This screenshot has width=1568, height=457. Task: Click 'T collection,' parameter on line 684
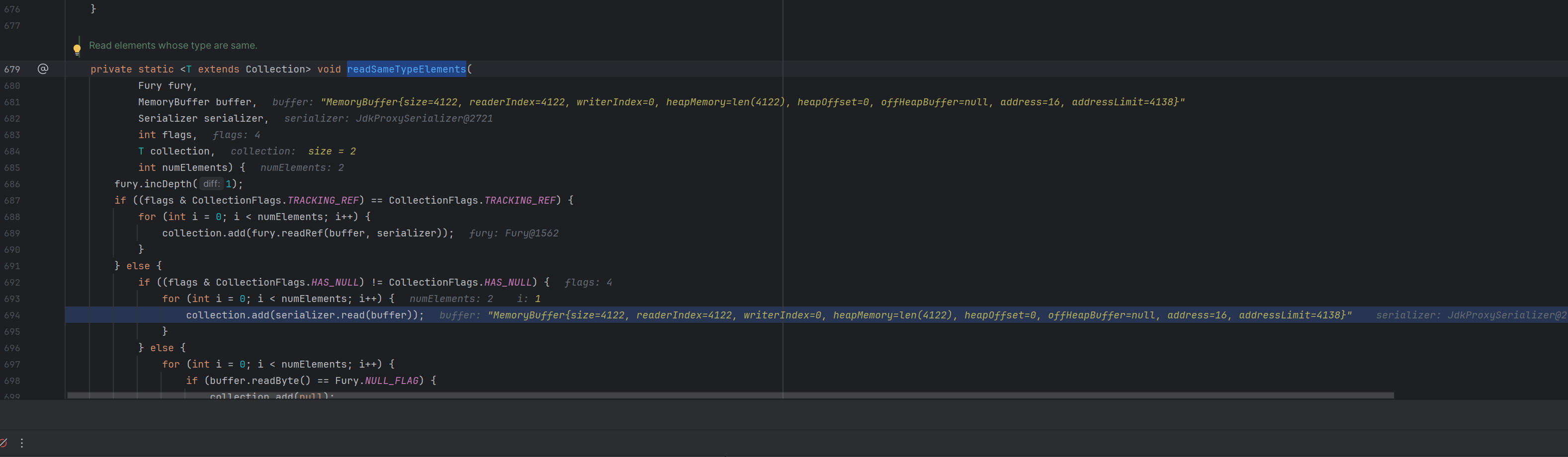176,152
